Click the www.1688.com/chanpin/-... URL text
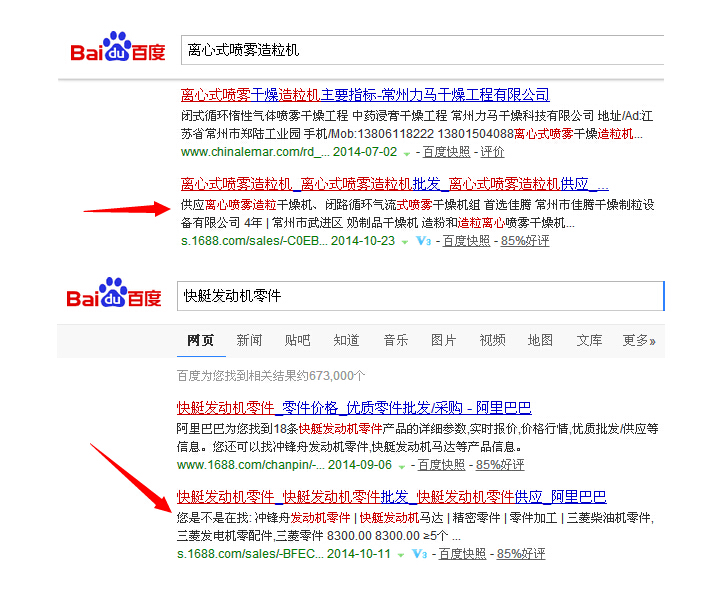 (x=251, y=465)
